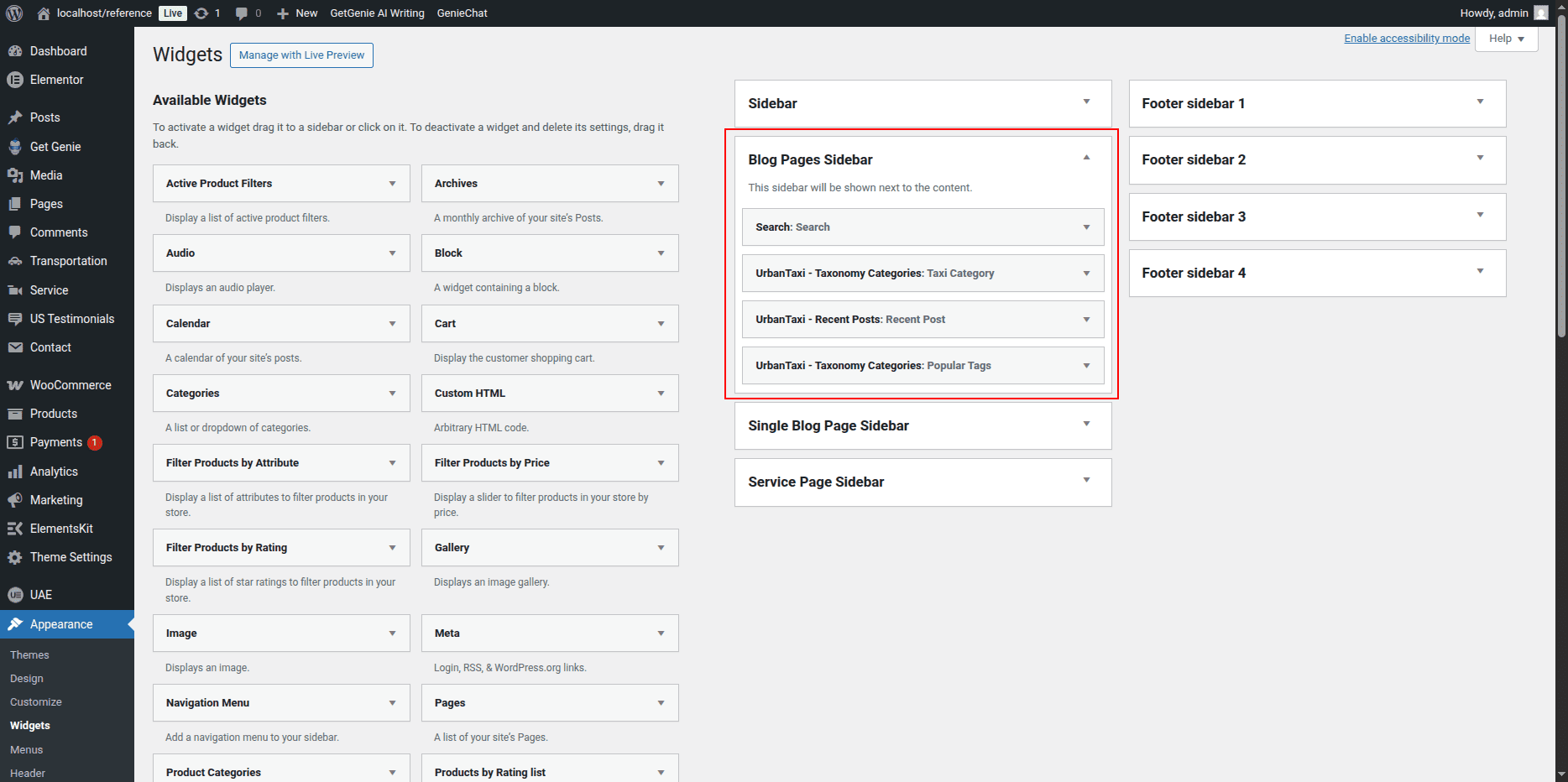This screenshot has width=1568, height=782.
Task: Open Dashboard from sidebar icon
Action: coord(15,51)
